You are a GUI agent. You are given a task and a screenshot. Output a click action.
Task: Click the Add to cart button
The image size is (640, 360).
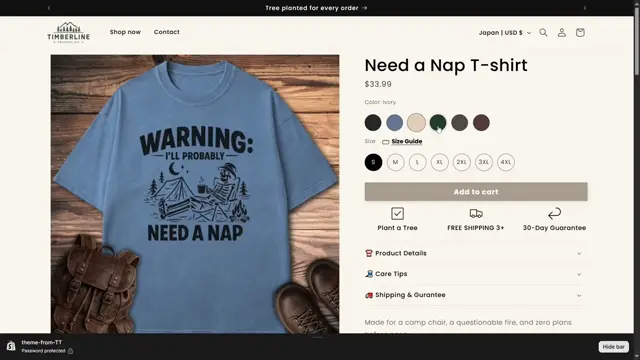click(x=476, y=191)
